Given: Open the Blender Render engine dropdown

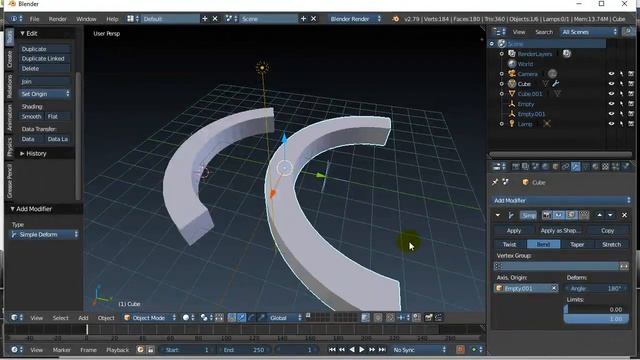Looking at the screenshot, I should (355, 19).
